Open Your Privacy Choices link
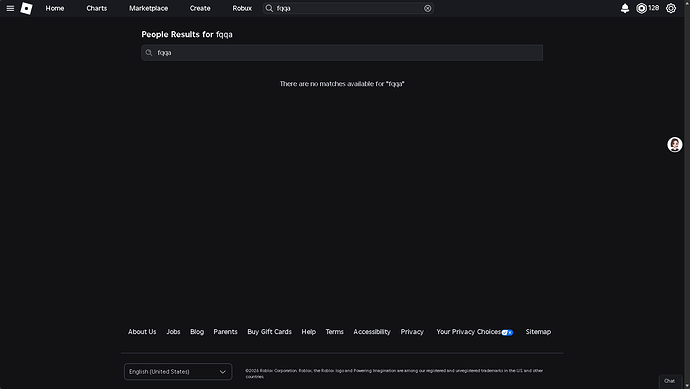The width and height of the screenshot is (690, 389). click(469, 332)
